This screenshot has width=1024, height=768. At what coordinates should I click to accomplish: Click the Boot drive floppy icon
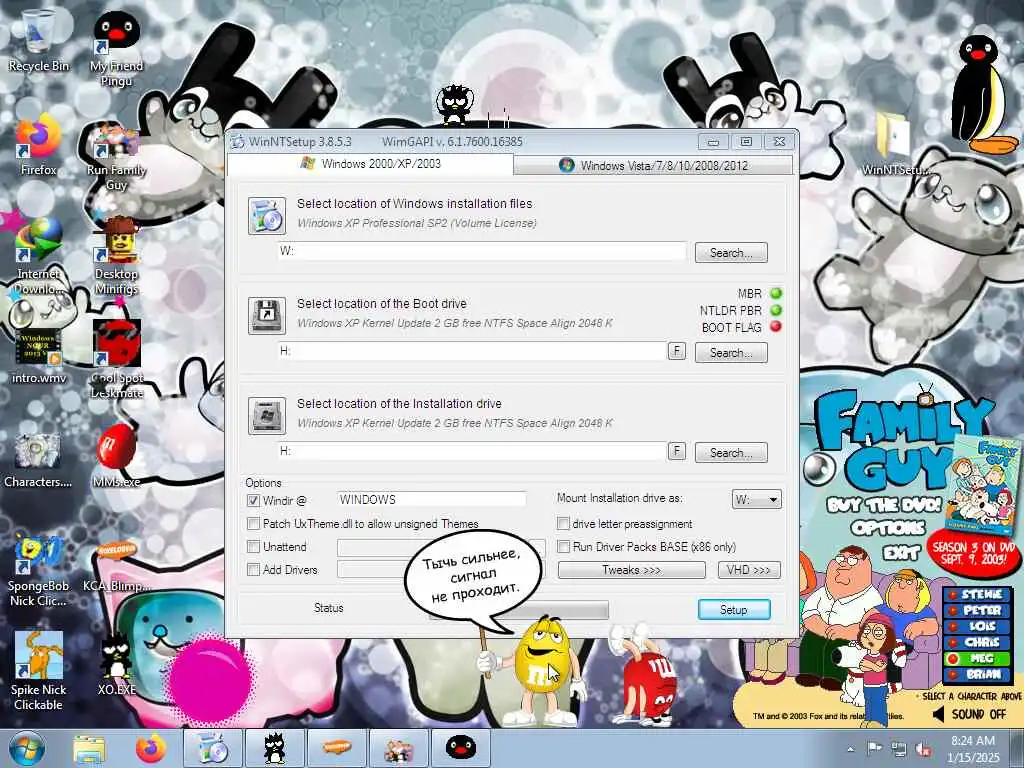click(266, 315)
